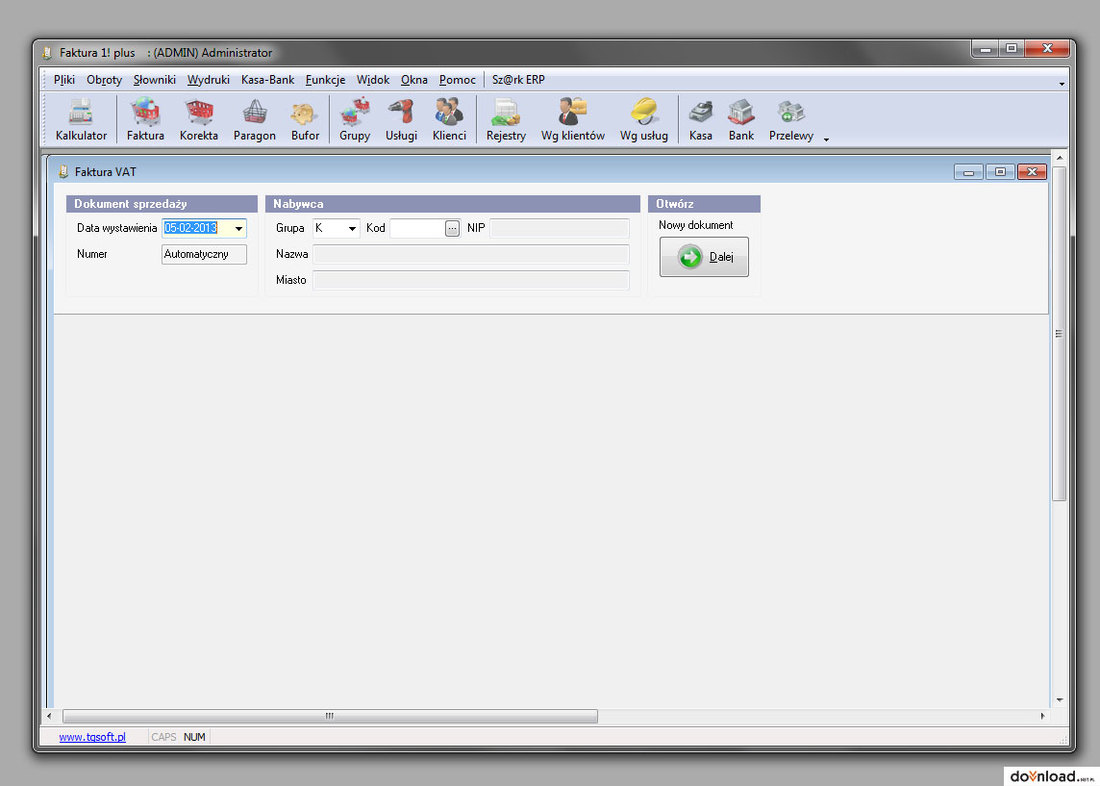
Task: Click the CAPS status bar indicator
Action: pyautogui.click(x=163, y=737)
